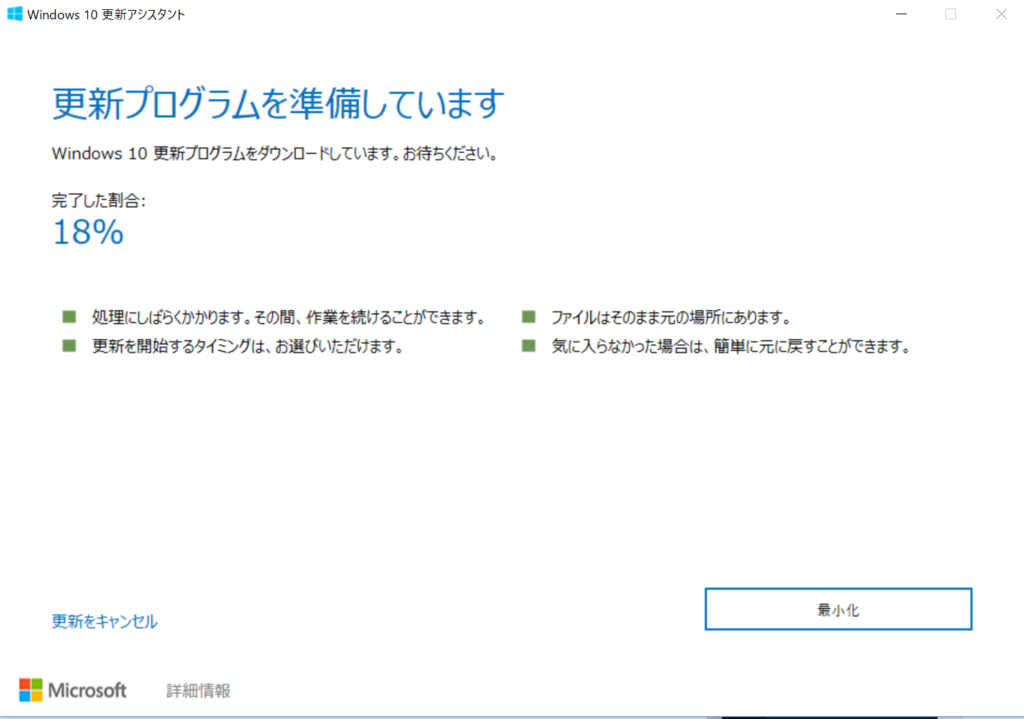Minimize the window from title bar
Screen dimensions: 1024x719
[x=901, y=14]
